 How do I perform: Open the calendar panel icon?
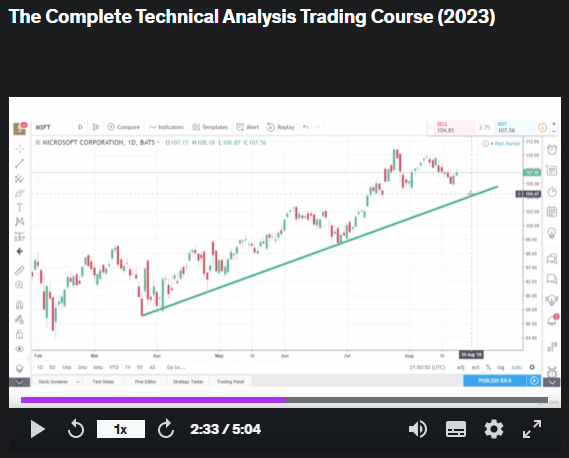click(x=552, y=212)
